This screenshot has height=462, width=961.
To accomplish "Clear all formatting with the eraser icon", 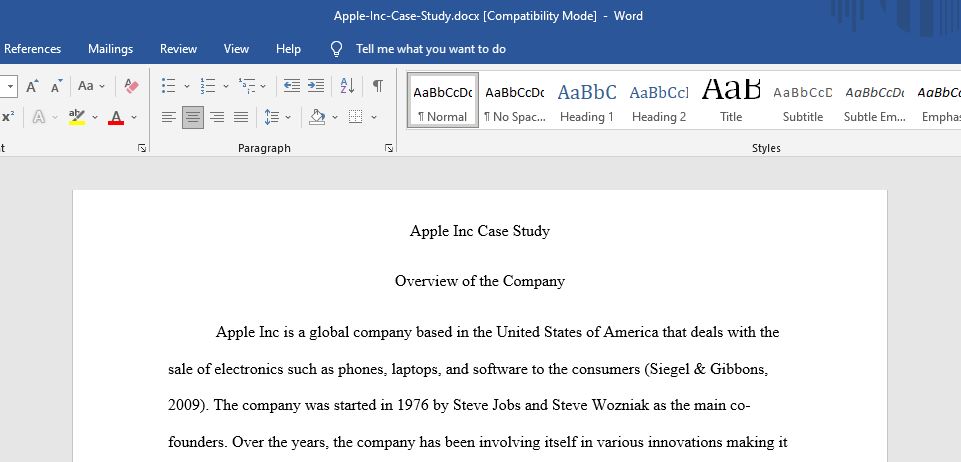I will click(131, 86).
